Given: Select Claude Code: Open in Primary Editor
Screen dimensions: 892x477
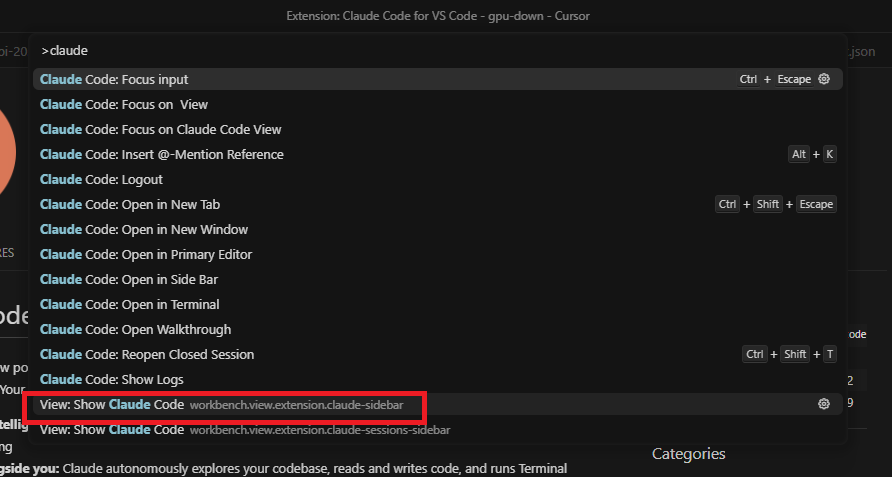Looking at the screenshot, I should tap(437, 254).
